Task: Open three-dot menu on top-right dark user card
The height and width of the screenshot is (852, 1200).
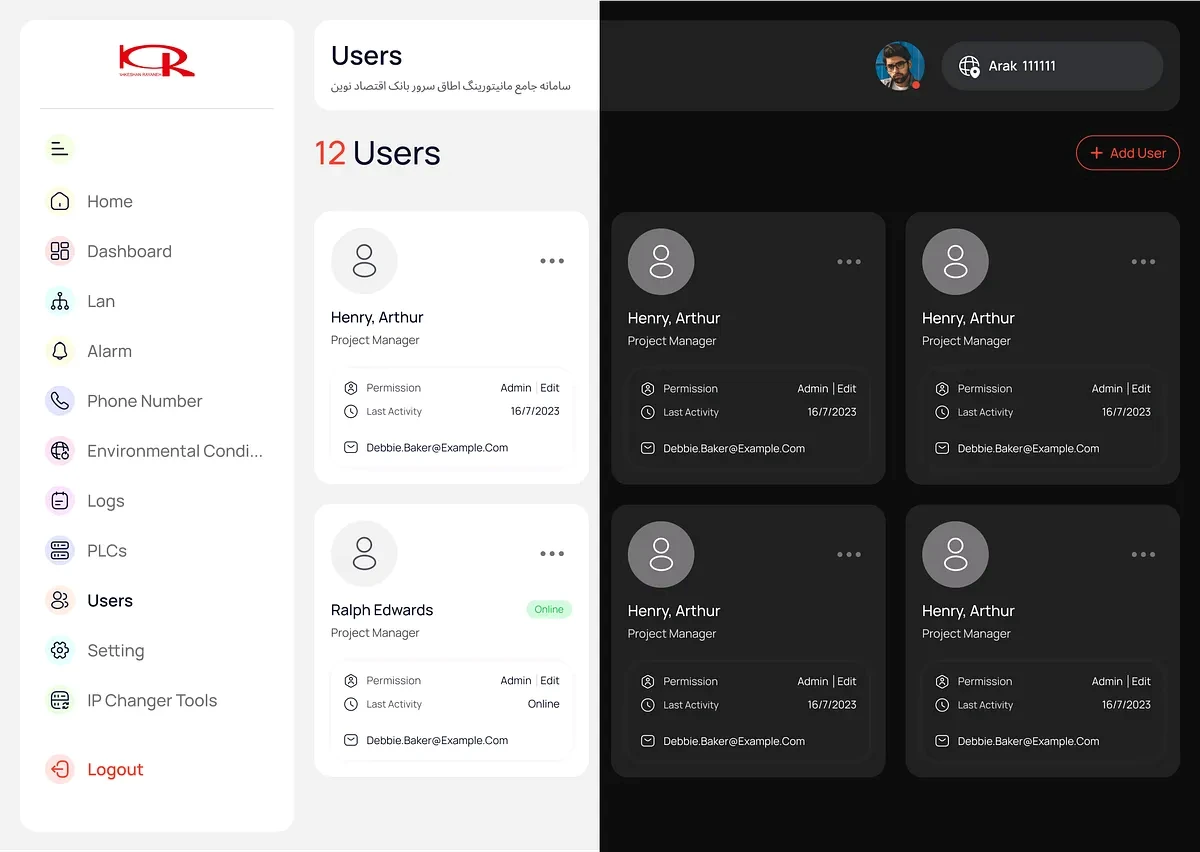Action: pos(1143,262)
